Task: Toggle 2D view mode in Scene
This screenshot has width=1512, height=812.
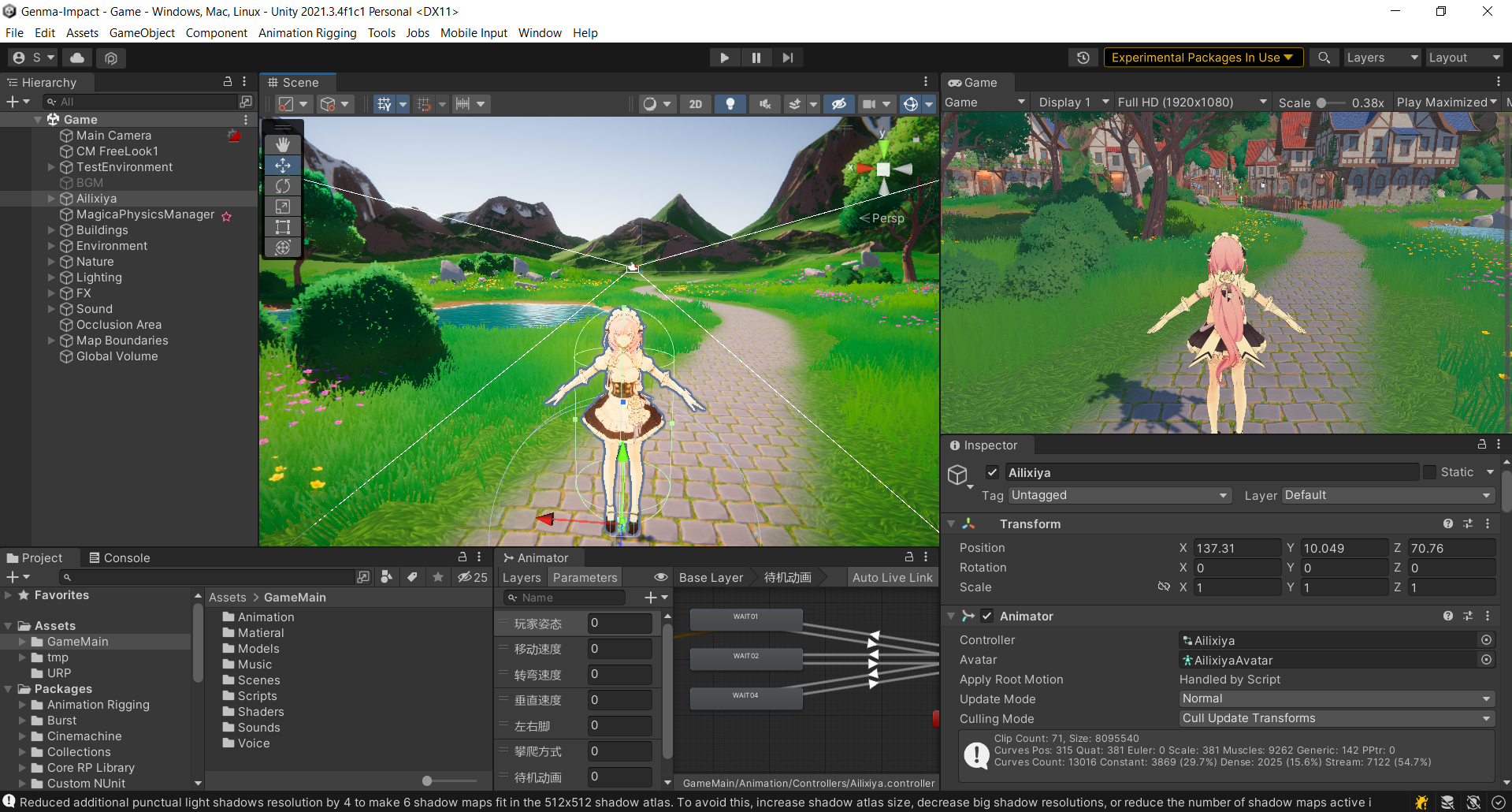Action: (x=696, y=104)
